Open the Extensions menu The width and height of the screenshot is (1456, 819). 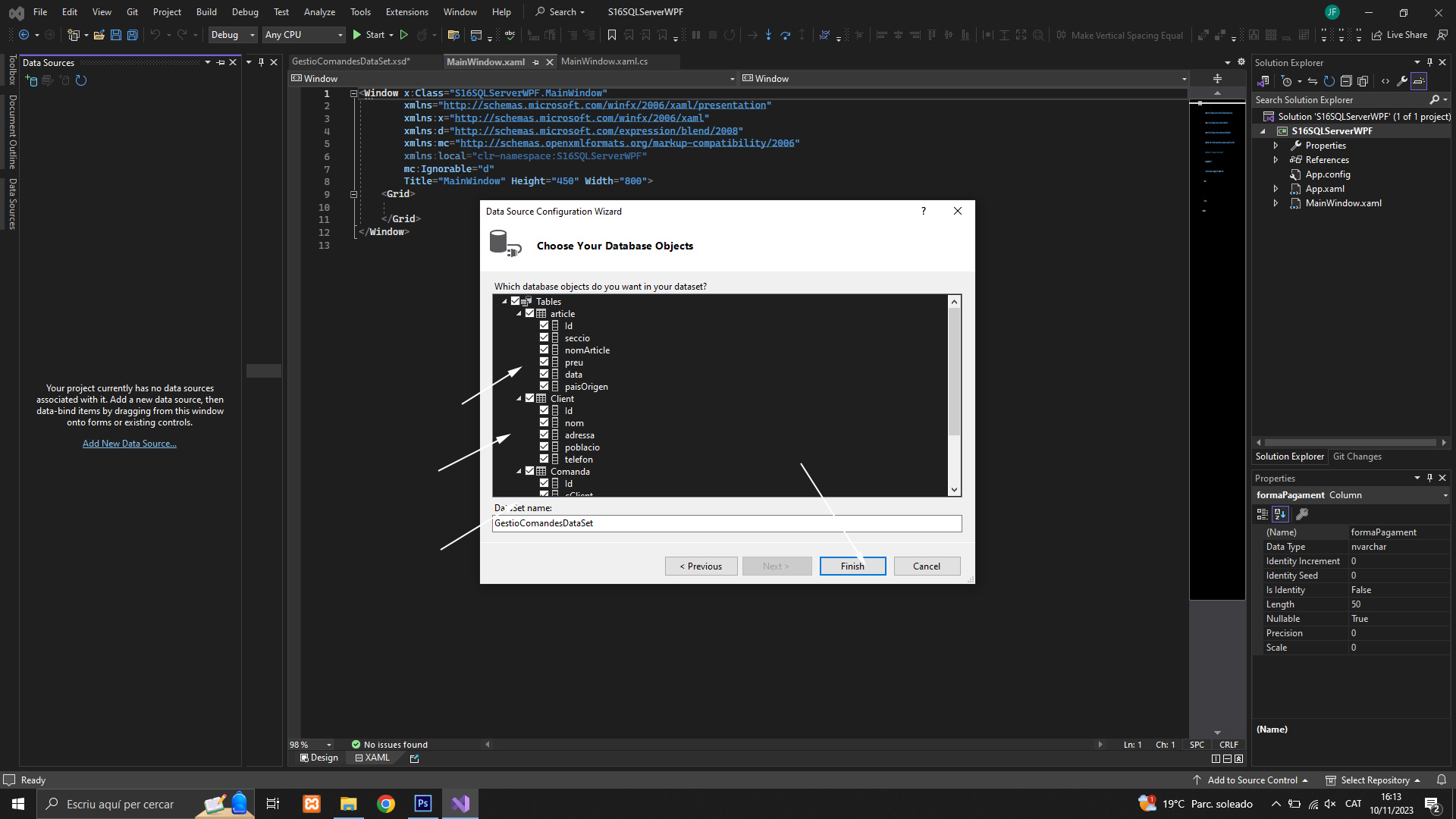coord(406,12)
